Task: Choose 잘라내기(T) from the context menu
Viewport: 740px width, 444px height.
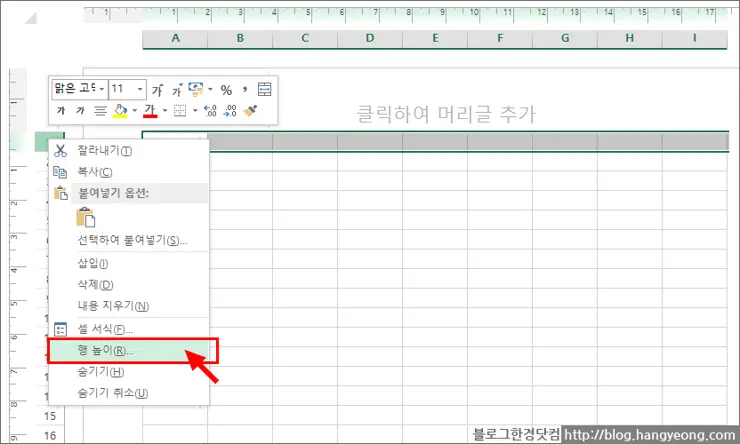Action: click(x=129, y=151)
